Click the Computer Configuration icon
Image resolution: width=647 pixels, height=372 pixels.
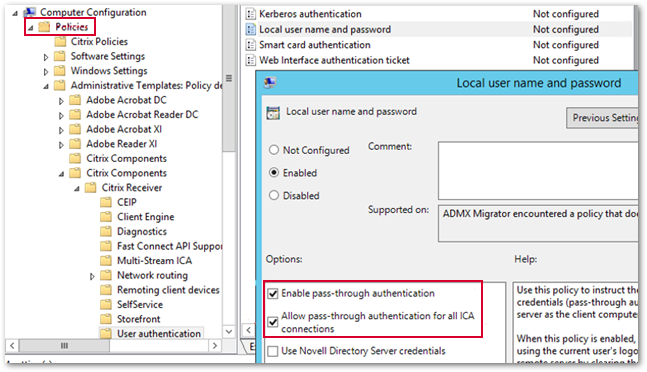[30, 12]
